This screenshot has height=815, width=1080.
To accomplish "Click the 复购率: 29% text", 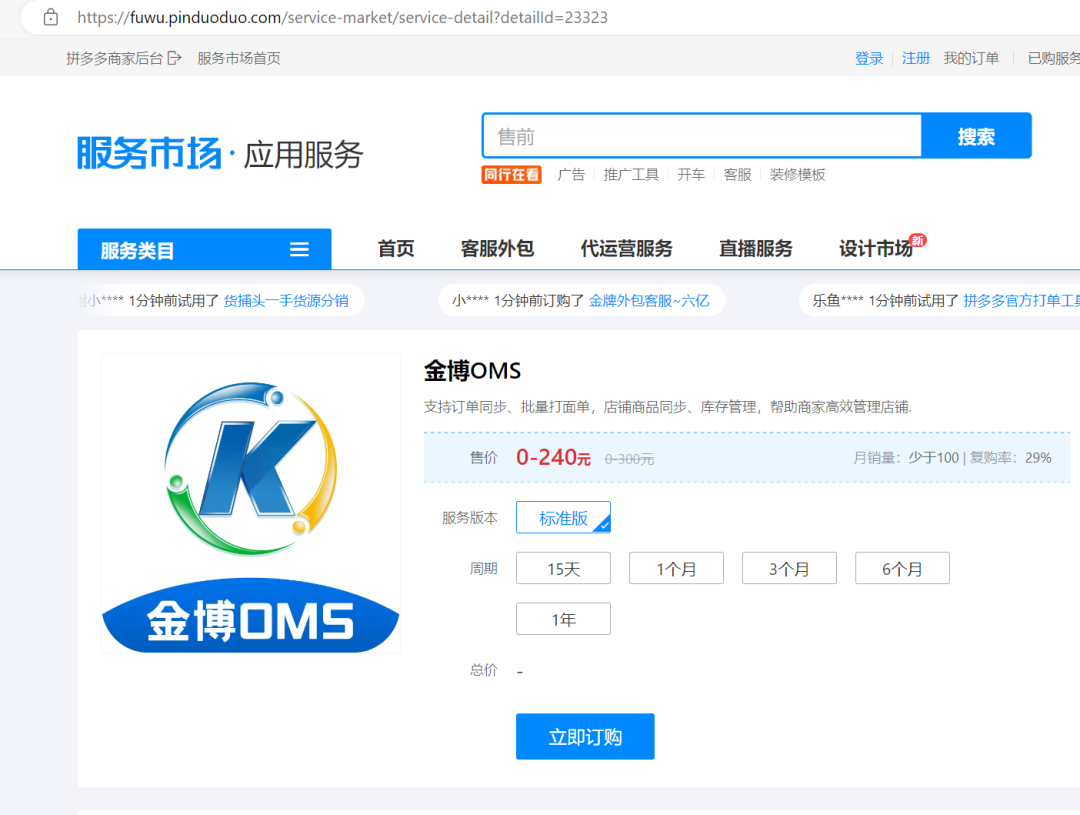I will click(1010, 458).
